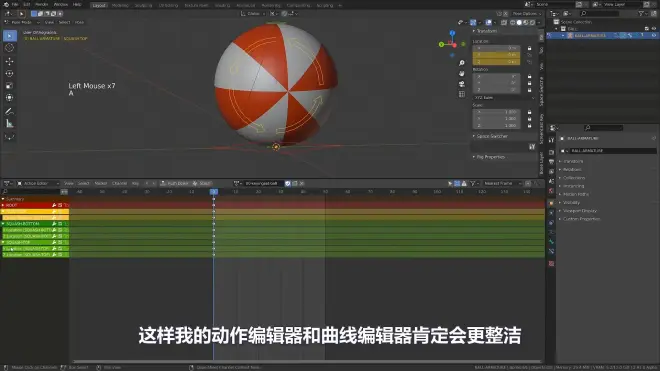
Task: Select the Transform tool
Action: point(9,98)
